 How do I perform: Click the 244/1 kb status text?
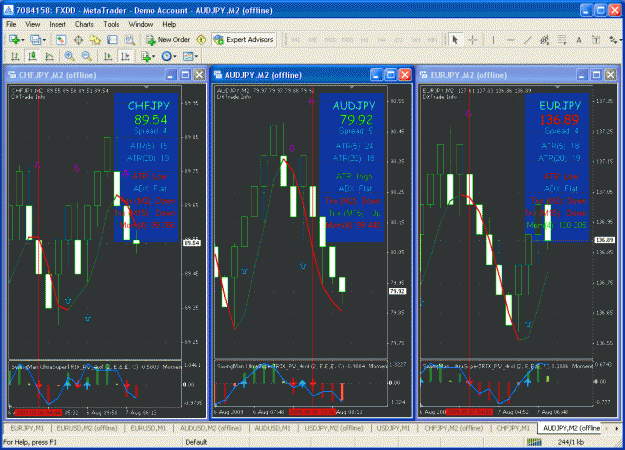coord(571,442)
